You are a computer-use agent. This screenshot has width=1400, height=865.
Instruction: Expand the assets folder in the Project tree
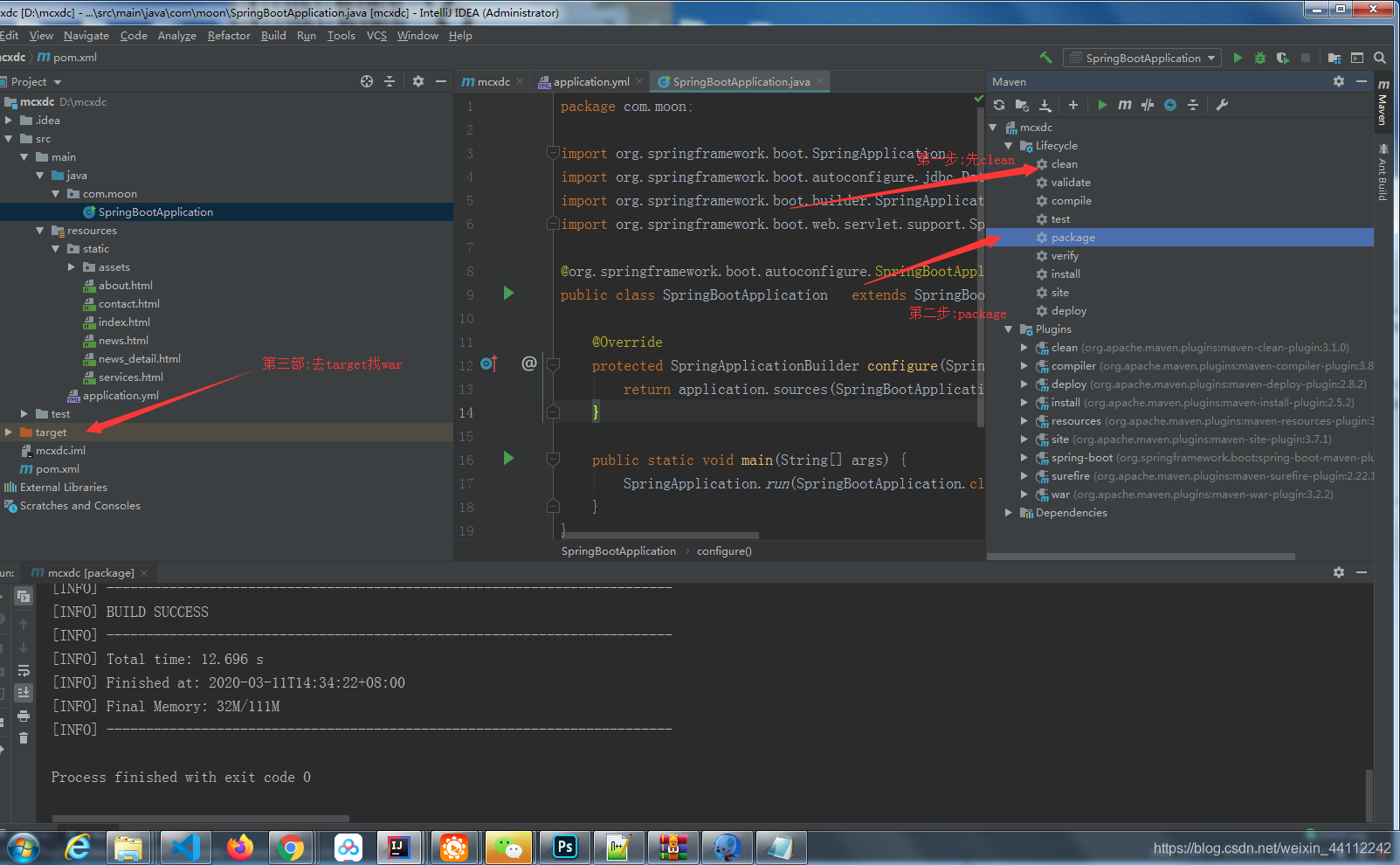(x=72, y=267)
